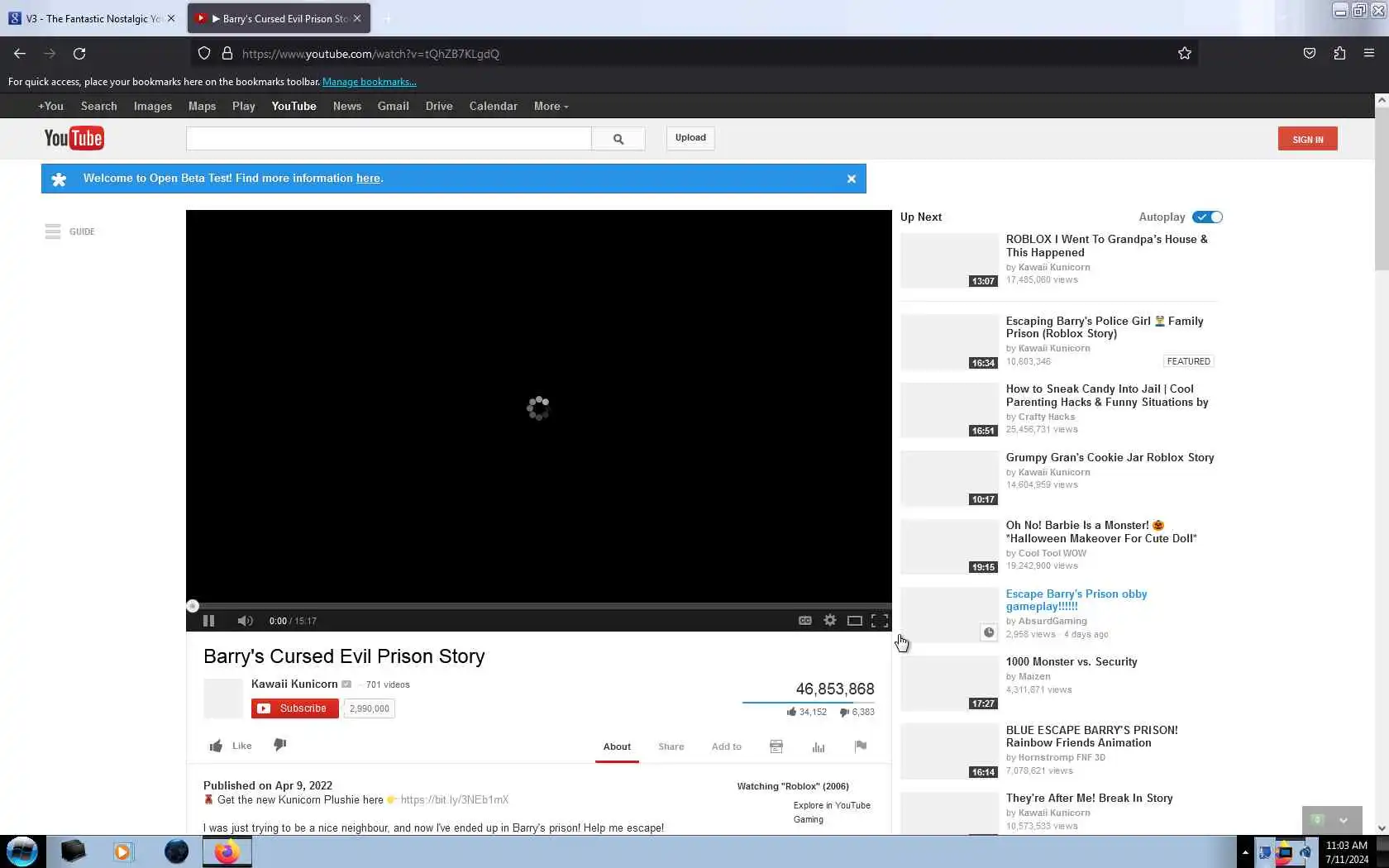Bookmark this page with the star

1185,54
